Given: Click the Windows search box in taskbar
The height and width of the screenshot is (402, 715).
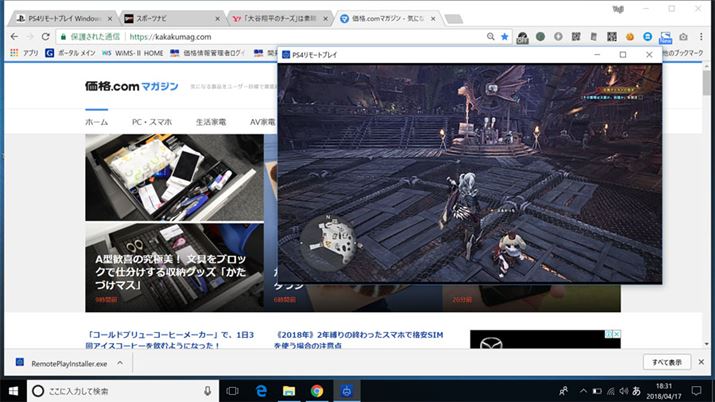Looking at the screenshot, I should click(x=120, y=390).
